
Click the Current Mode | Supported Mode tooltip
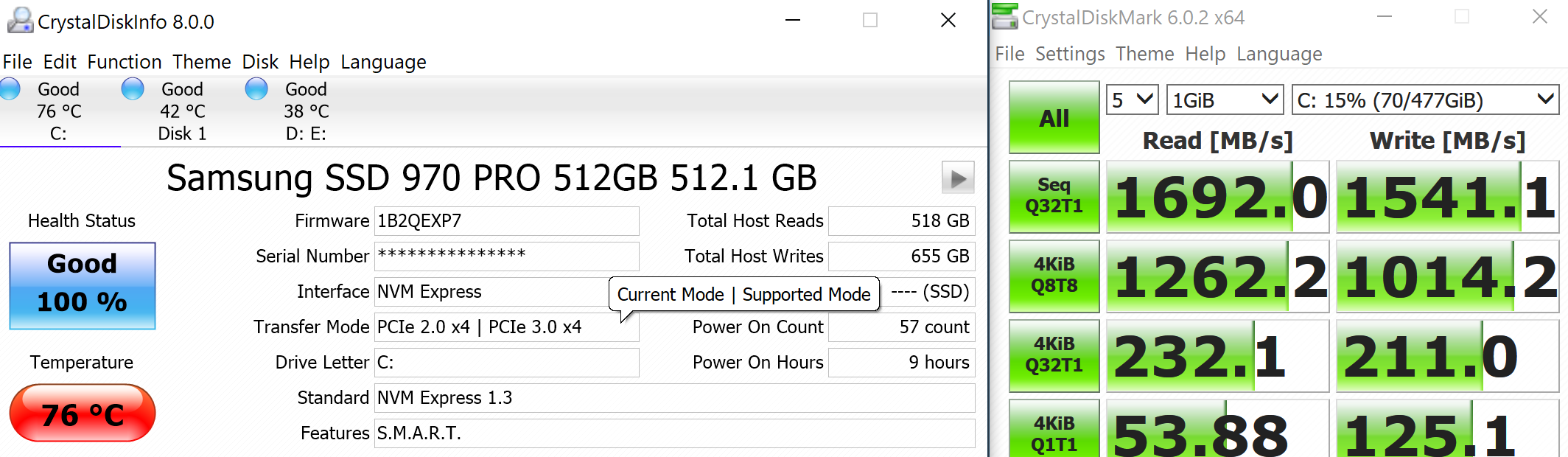744,294
